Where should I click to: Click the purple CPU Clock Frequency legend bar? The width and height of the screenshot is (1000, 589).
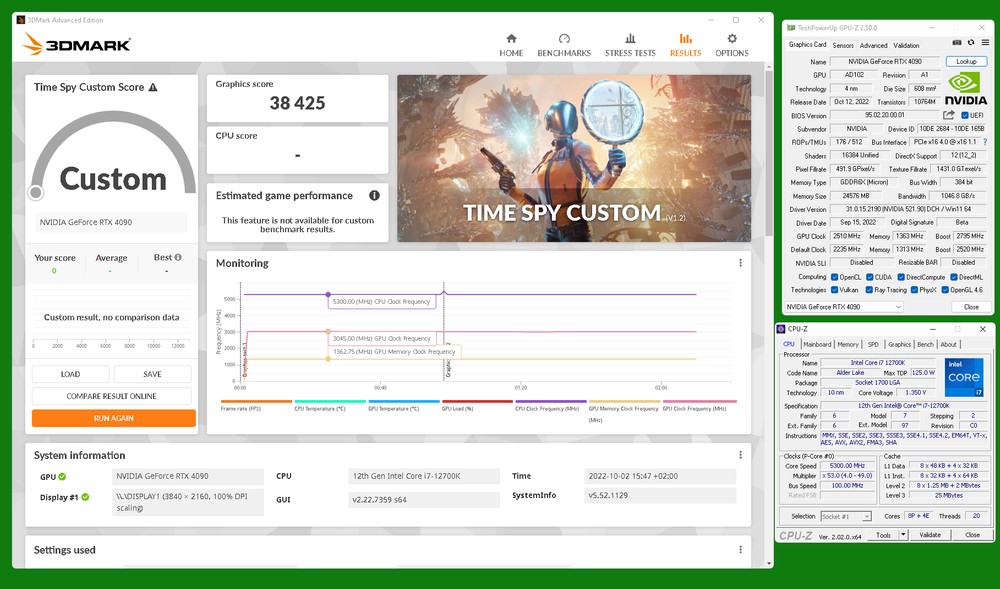[550, 402]
